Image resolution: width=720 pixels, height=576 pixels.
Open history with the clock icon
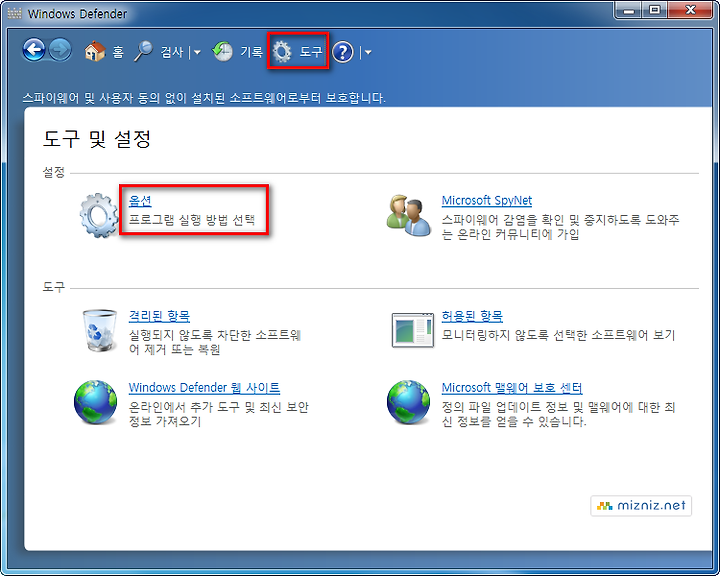click(223, 51)
